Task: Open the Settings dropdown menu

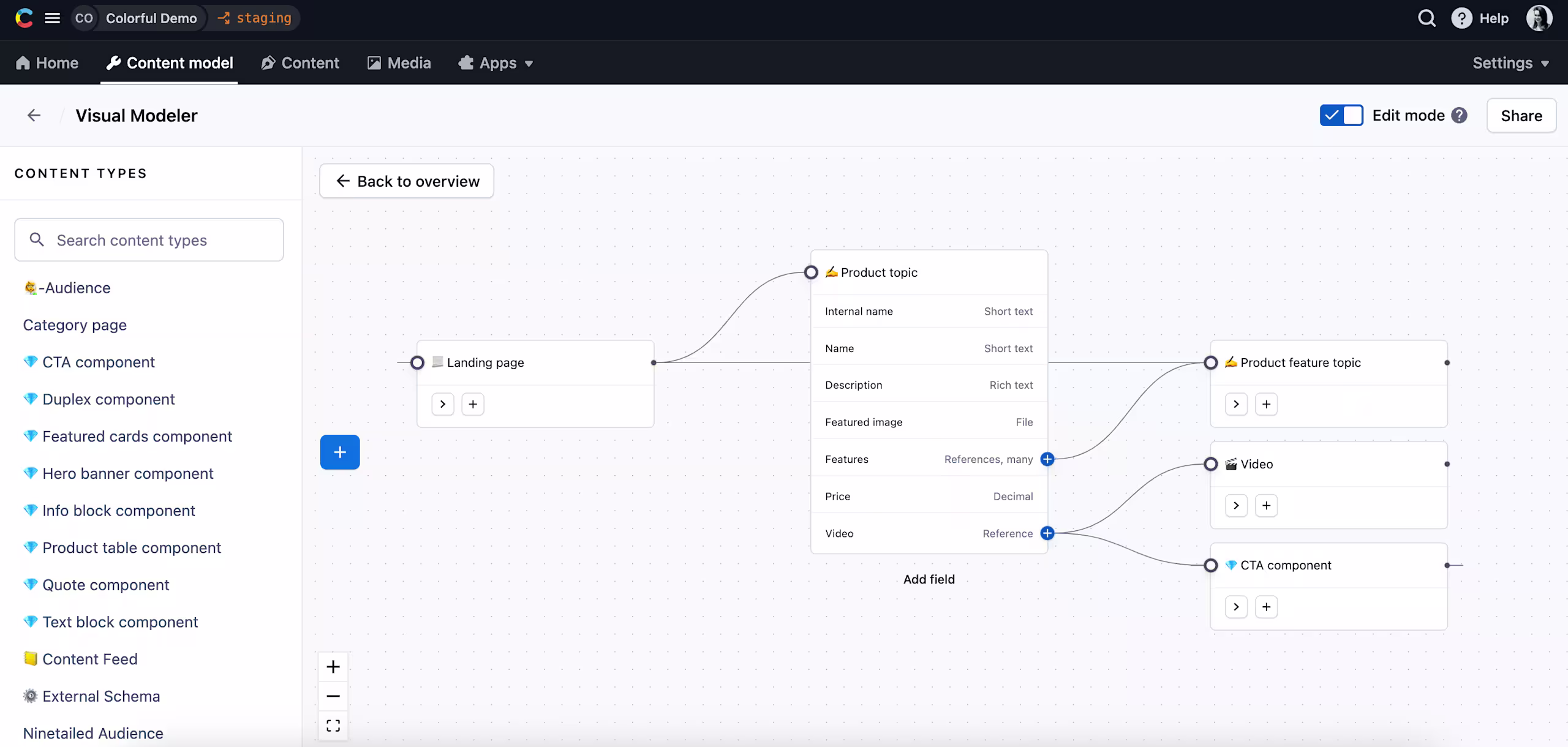Action: click(x=1510, y=63)
